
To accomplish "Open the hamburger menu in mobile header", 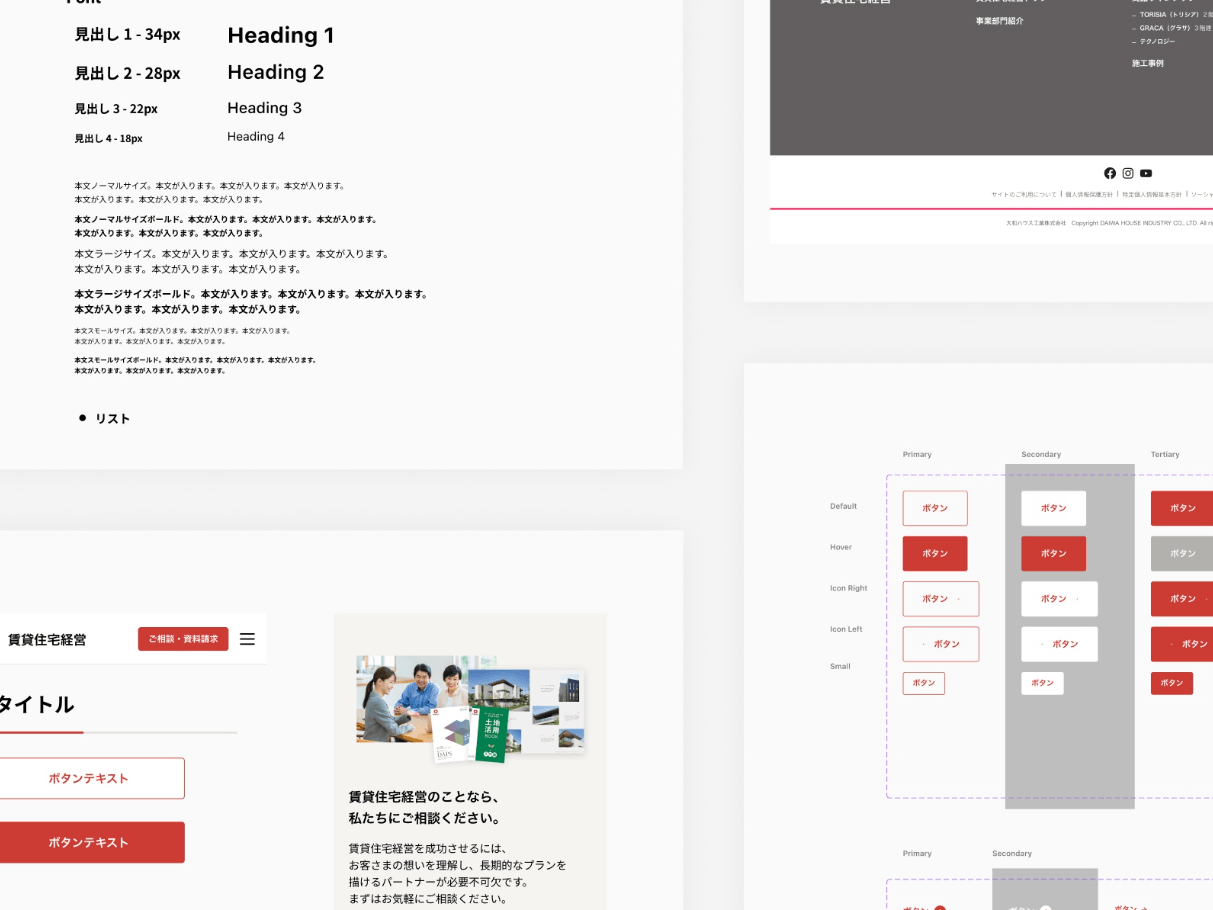I will pyautogui.click(x=247, y=639).
